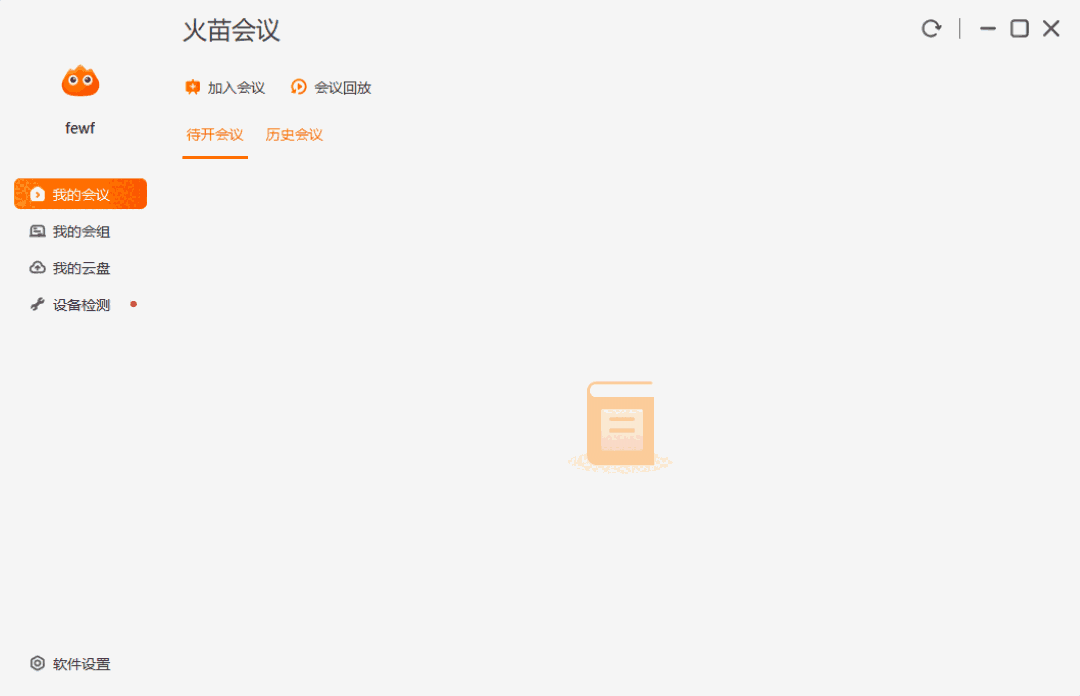This screenshot has width=1080, height=696.
Task: Open 我的会组 from the sidebar
Action: coord(80,231)
